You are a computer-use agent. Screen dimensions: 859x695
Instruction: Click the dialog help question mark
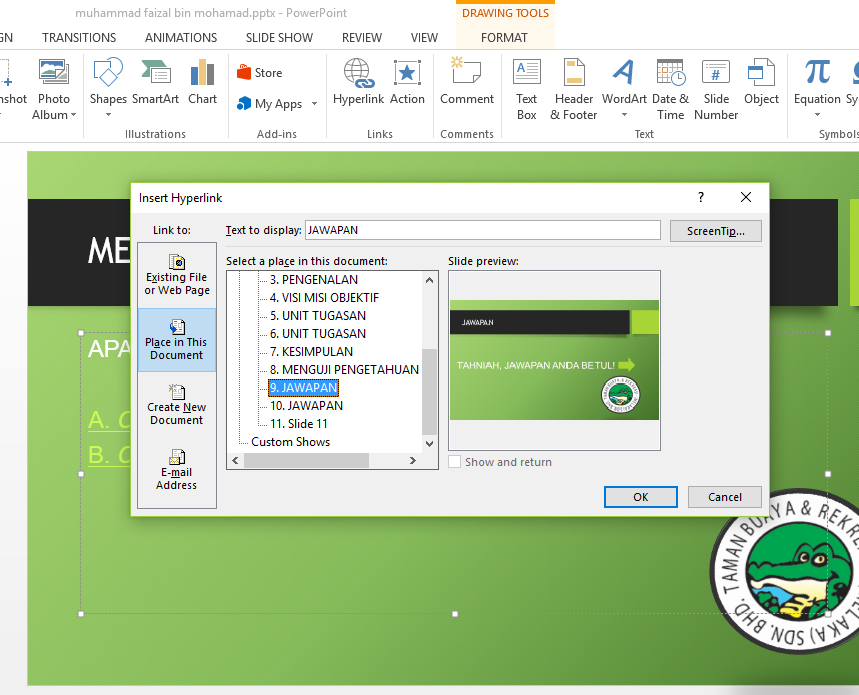(701, 197)
